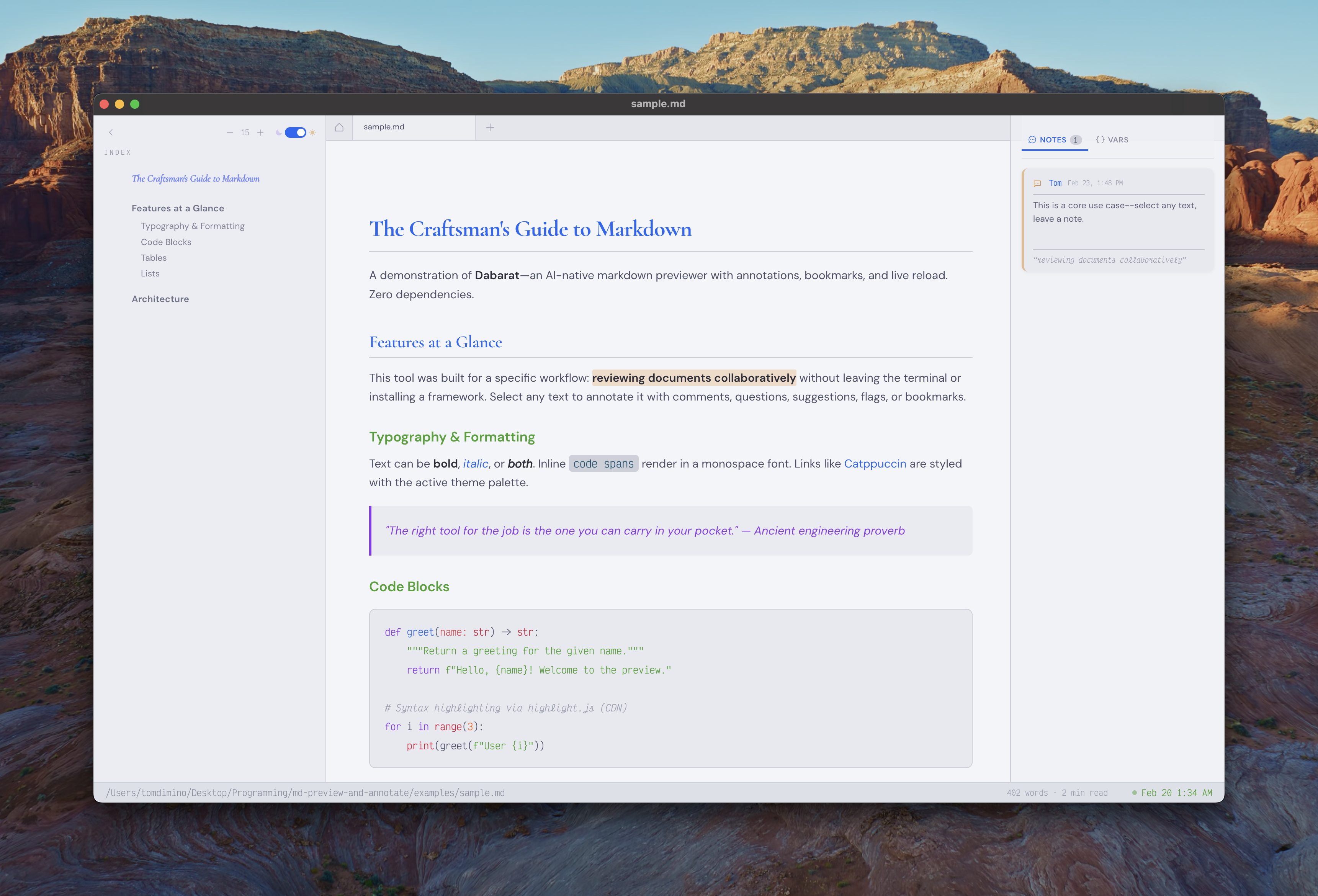This screenshot has height=896, width=1318.
Task: Open a new tab with the plus icon
Action: coord(489,127)
